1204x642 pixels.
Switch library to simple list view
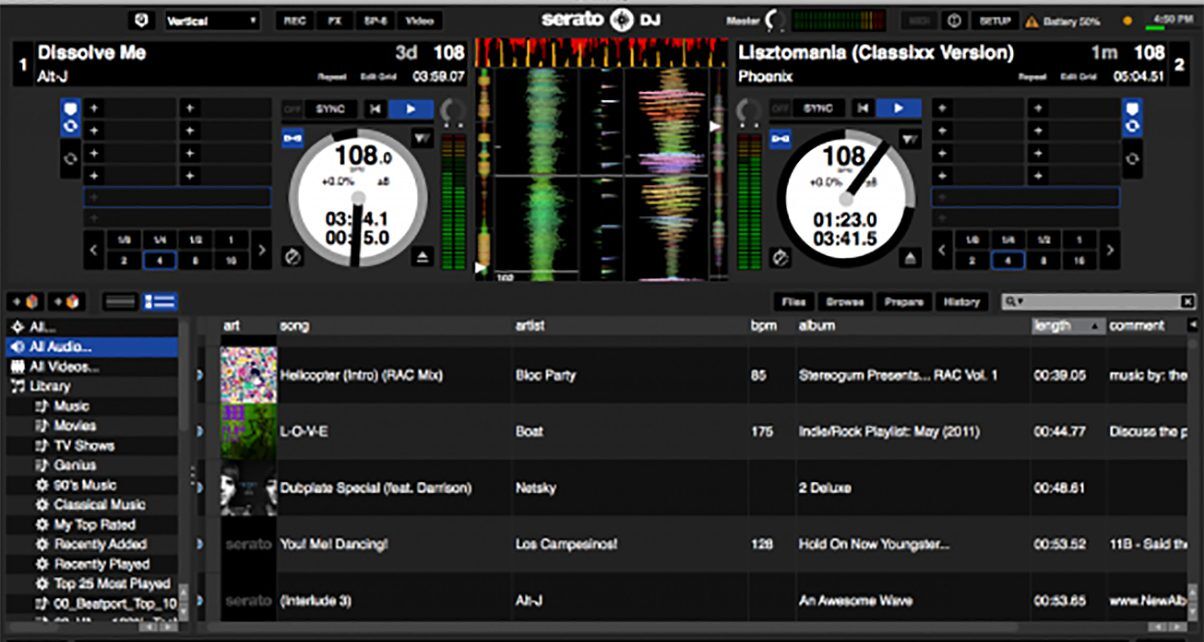(x=120, y=301)
